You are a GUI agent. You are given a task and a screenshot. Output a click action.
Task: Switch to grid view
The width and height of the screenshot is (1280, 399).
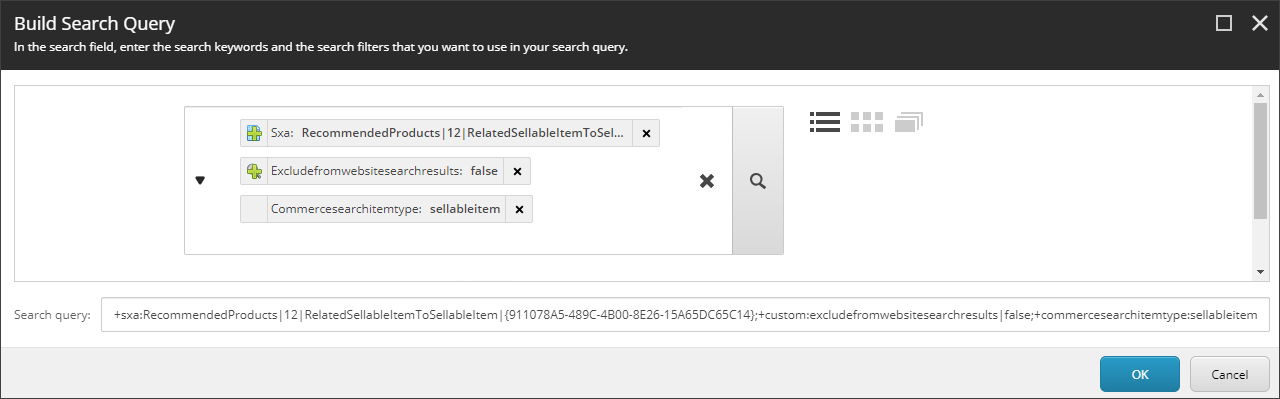[x=867, y=122]
